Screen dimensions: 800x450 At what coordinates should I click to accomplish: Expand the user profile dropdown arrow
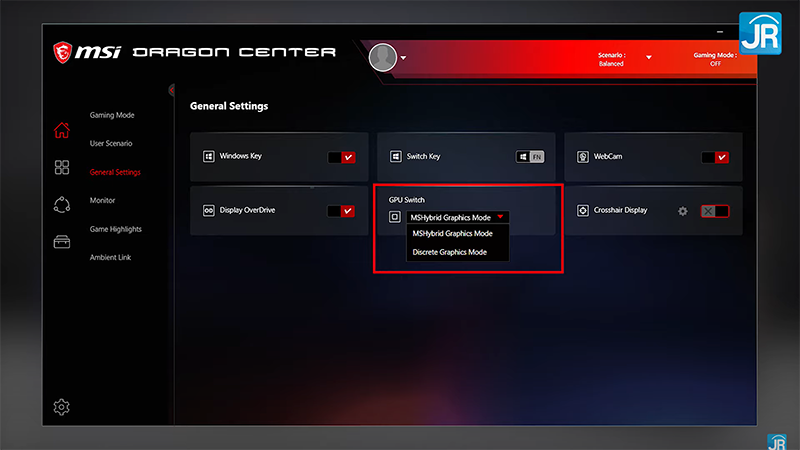pos(403,58)
